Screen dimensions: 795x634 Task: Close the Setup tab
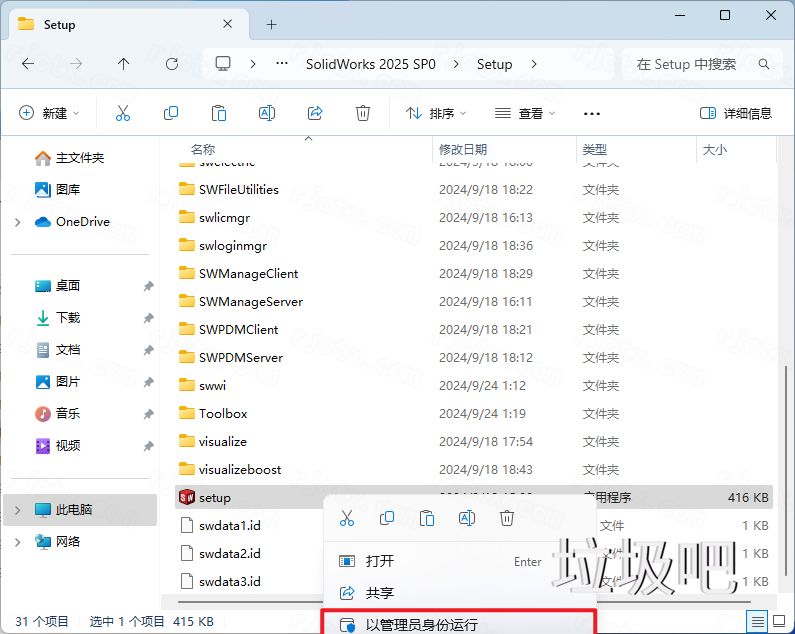(x=228, y=24)
